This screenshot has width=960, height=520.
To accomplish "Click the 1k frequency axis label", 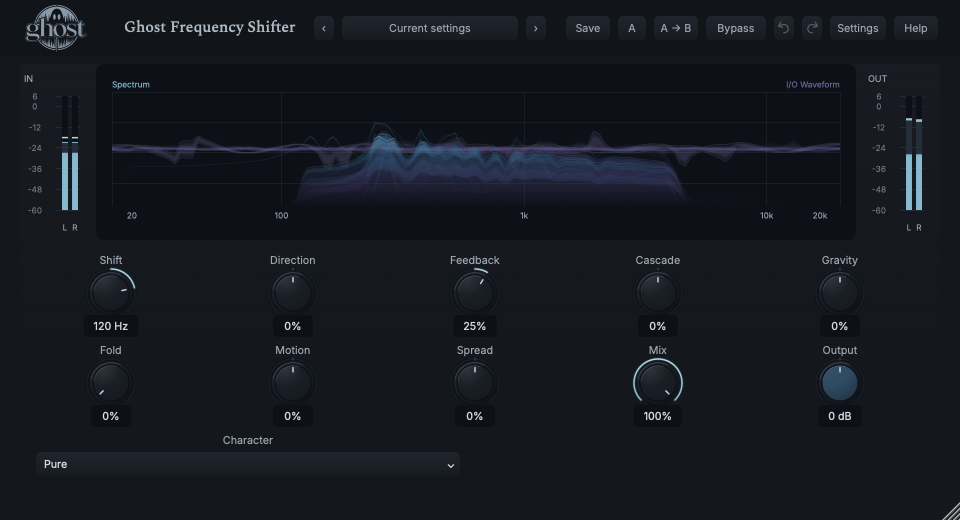I will pos(524,216).
